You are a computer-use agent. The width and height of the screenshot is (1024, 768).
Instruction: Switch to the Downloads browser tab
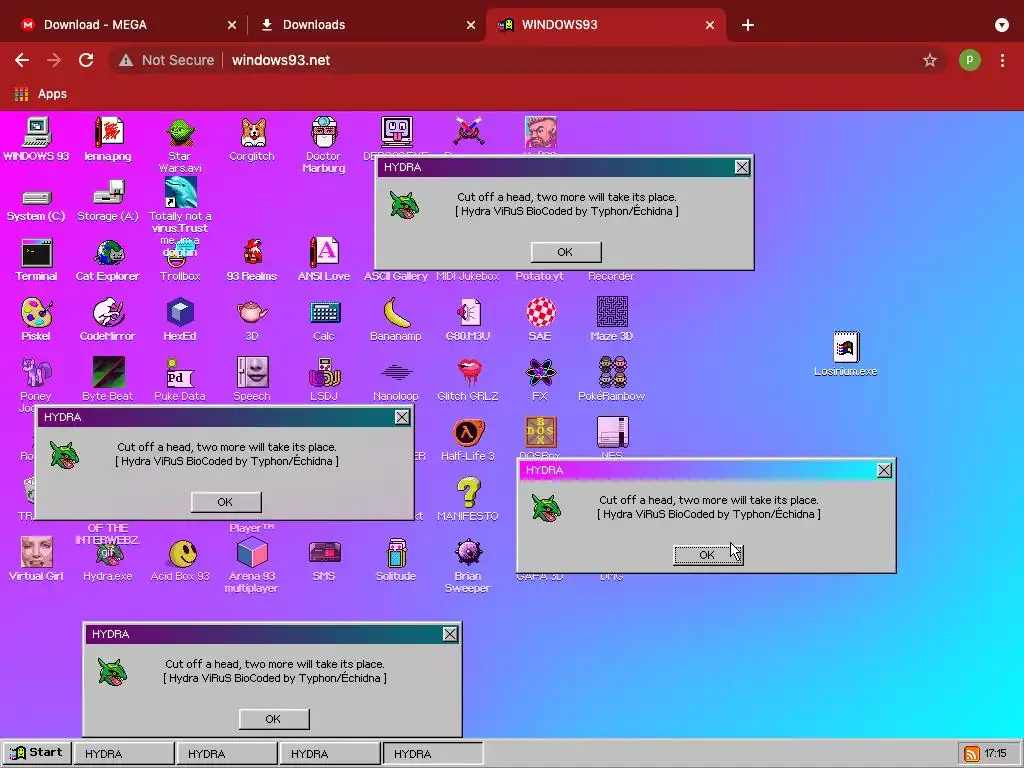pyautogui.click(x=366, y=25)
